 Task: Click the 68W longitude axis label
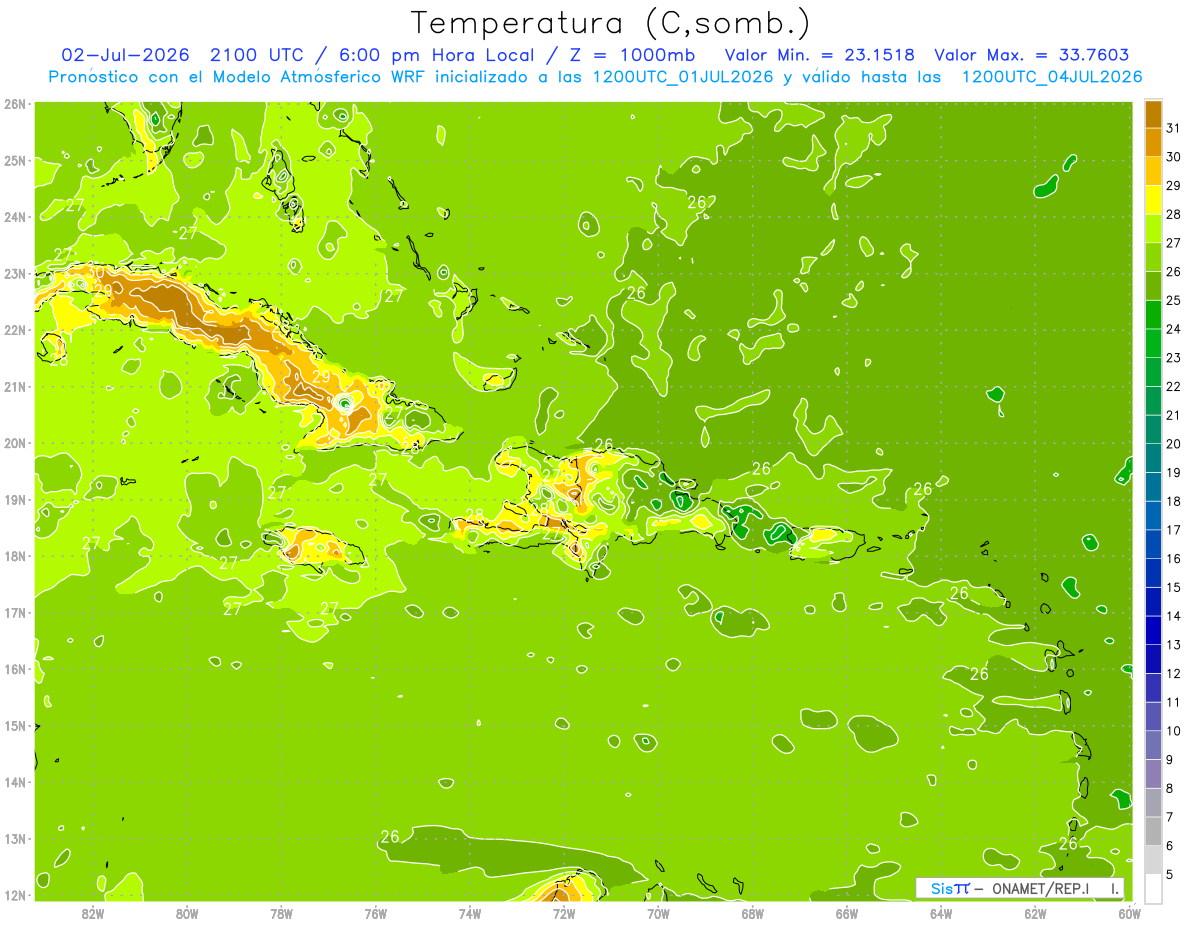pos(752,913)
